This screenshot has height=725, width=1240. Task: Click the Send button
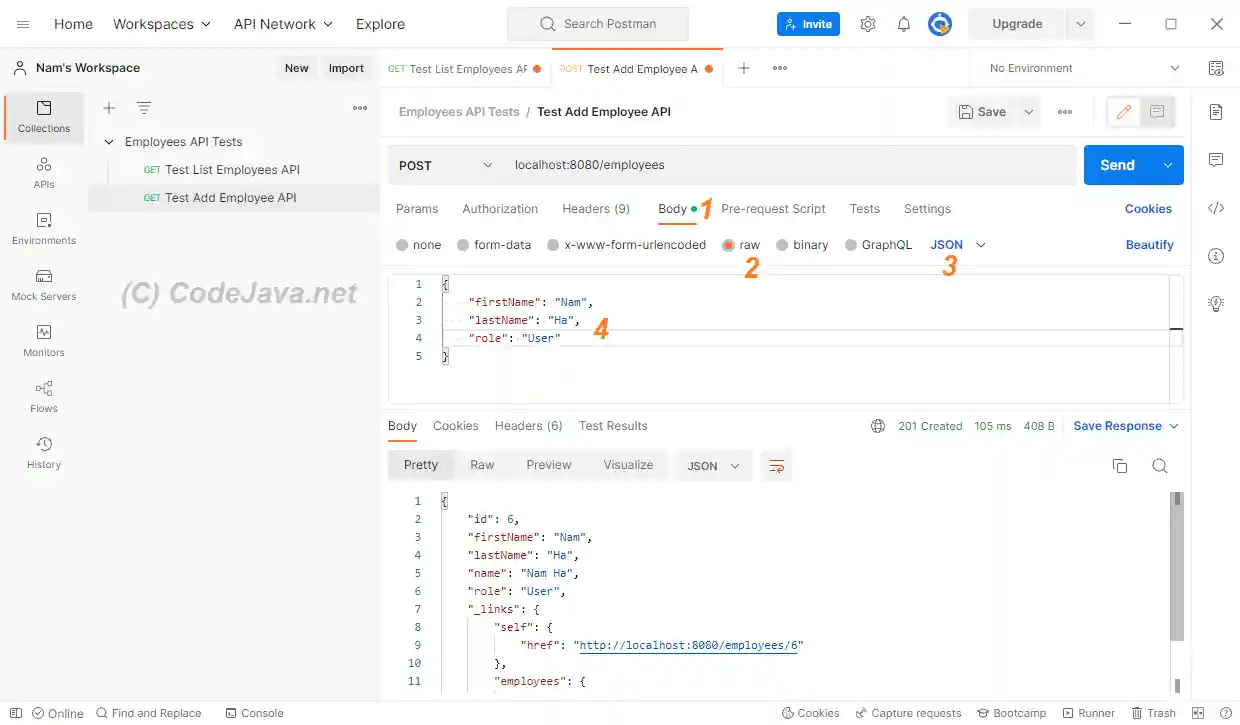[x=1117, y=164]
